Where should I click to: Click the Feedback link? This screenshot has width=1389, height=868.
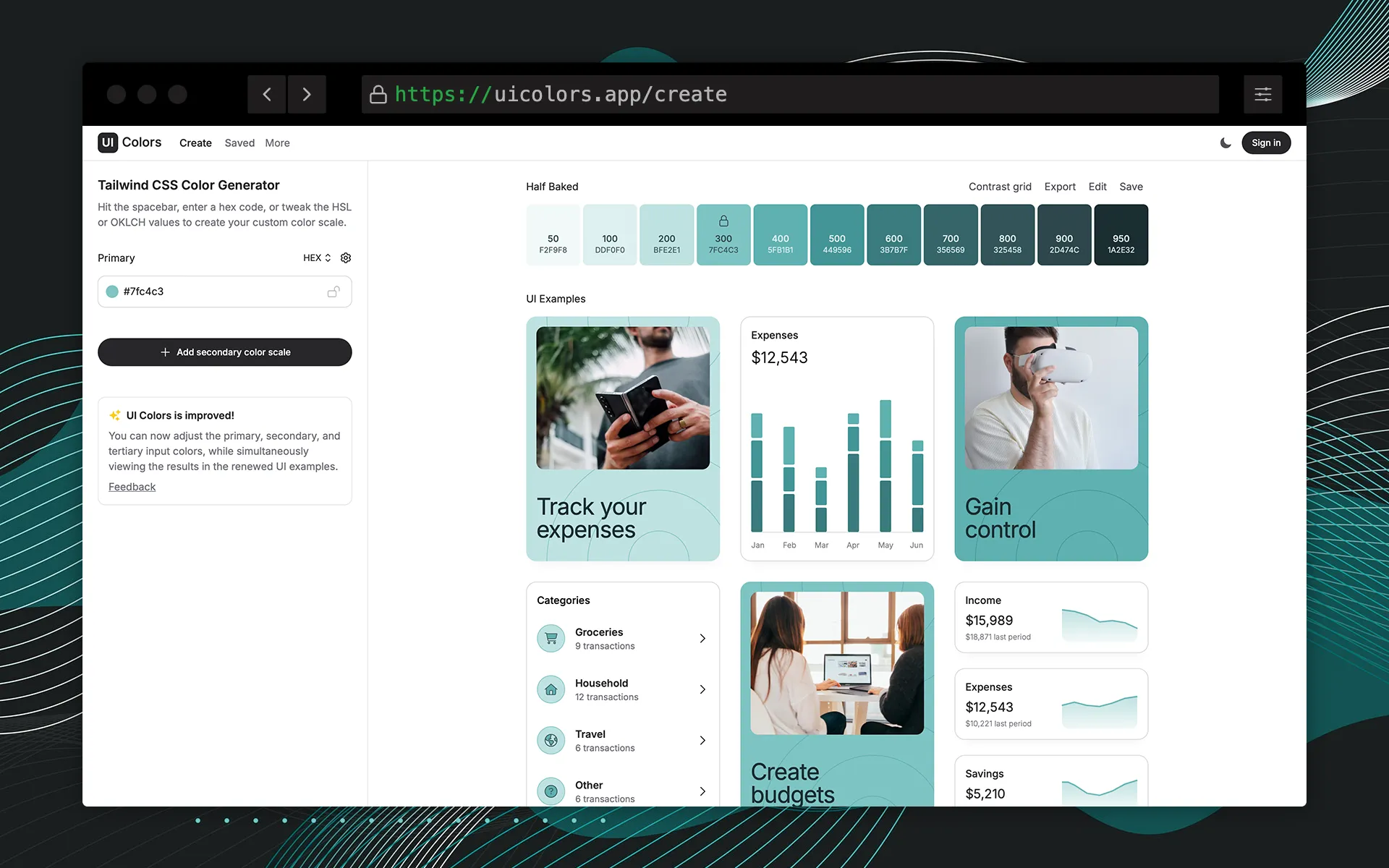pos(131,487)
